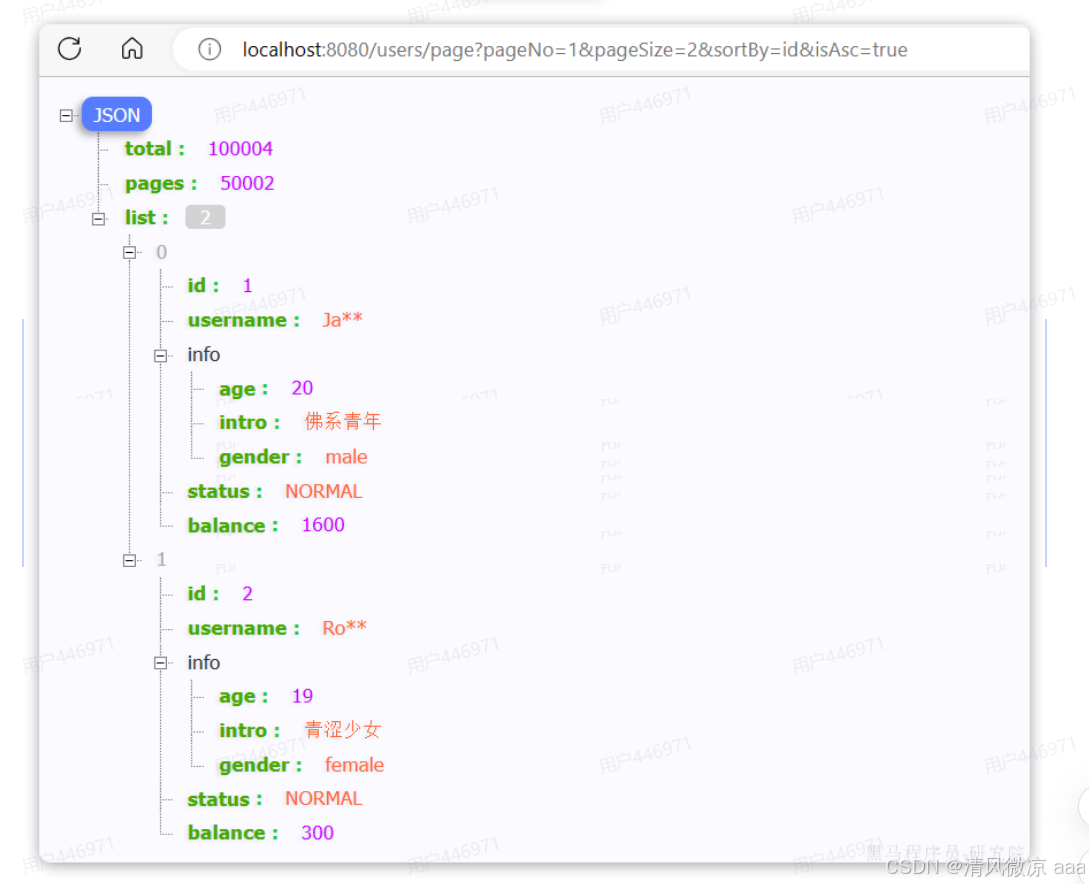The width and height of the screenshot is (1089, 884).
Task: Reload the page with the refresh icon
Action: point(69,49)
